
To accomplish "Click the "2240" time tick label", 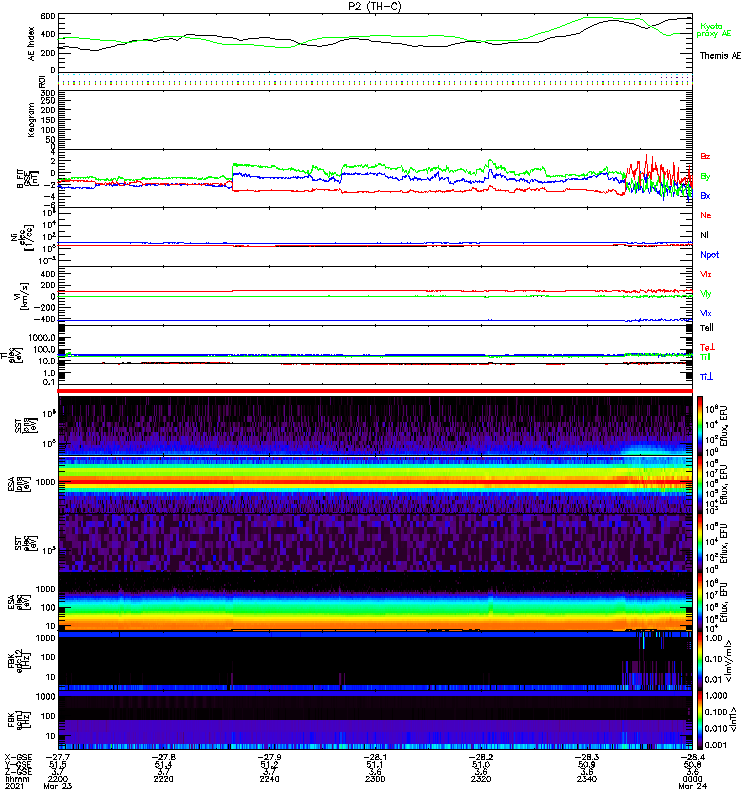I will coord(269,779).
